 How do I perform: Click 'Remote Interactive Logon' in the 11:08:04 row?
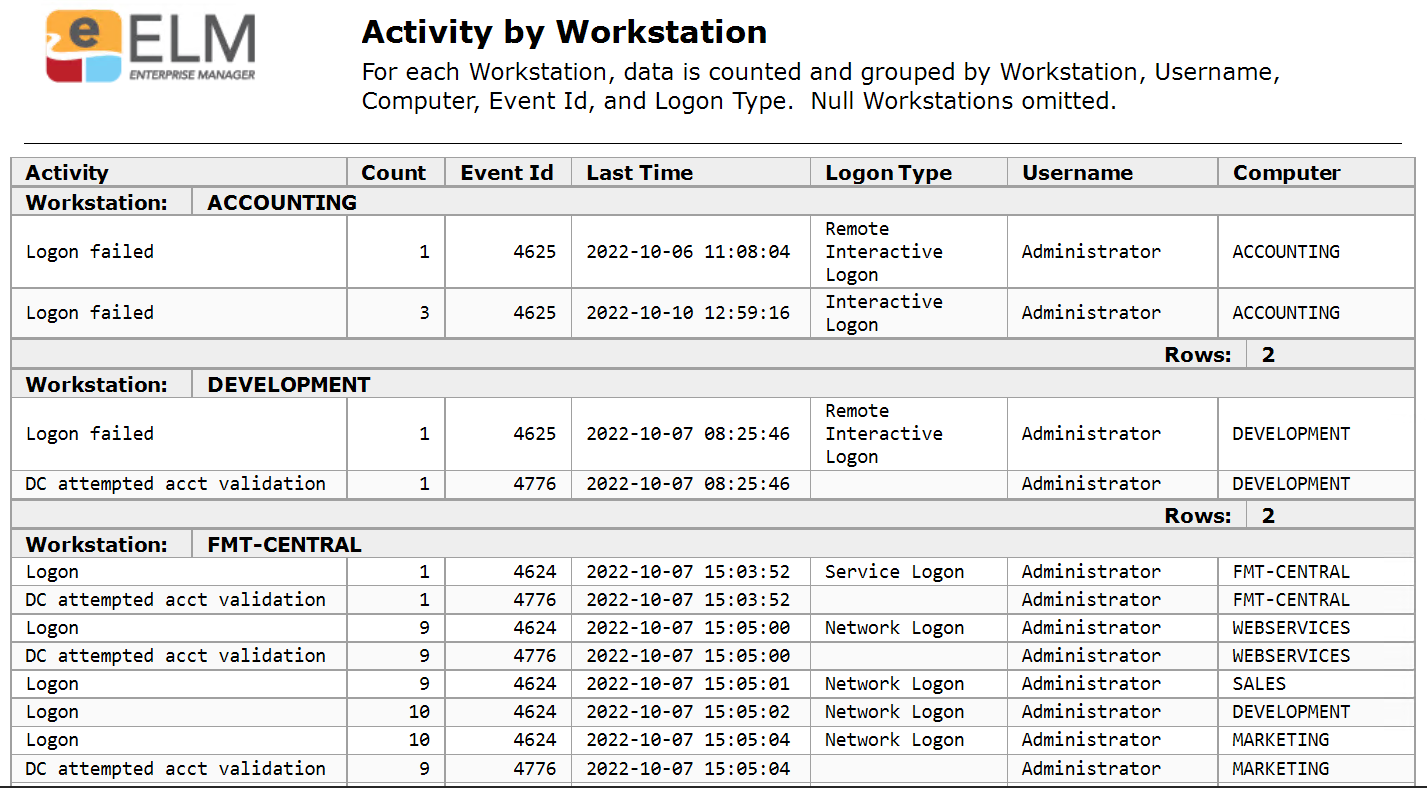[x=884, y=252]
